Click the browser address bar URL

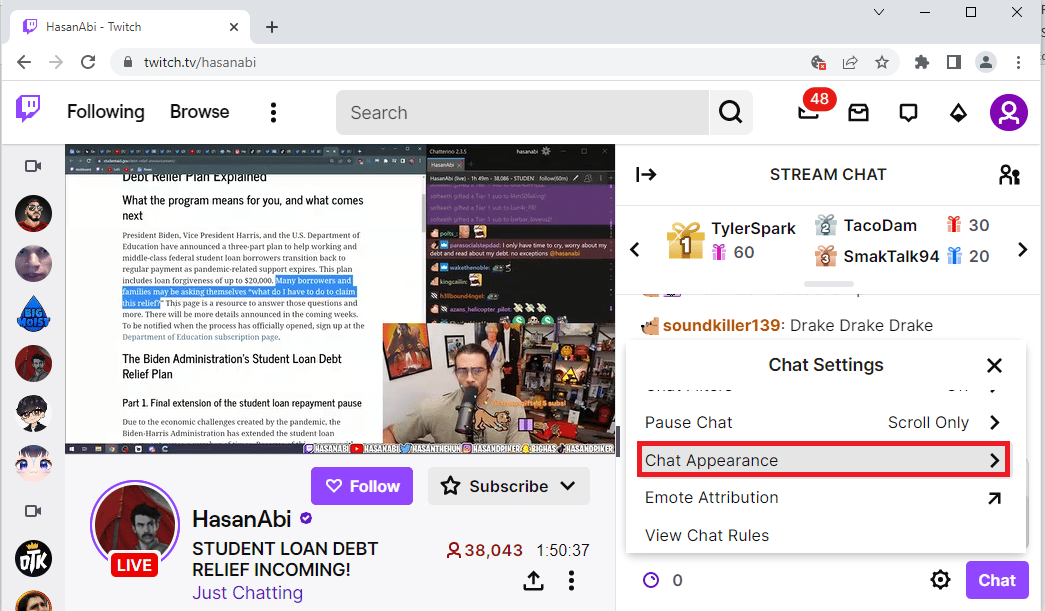(200, 62)
